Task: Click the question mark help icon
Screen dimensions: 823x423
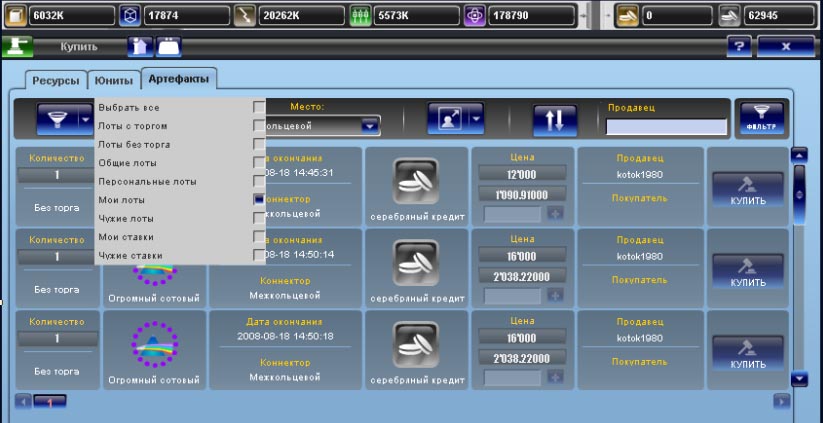Action: click(x=738, y=46)
